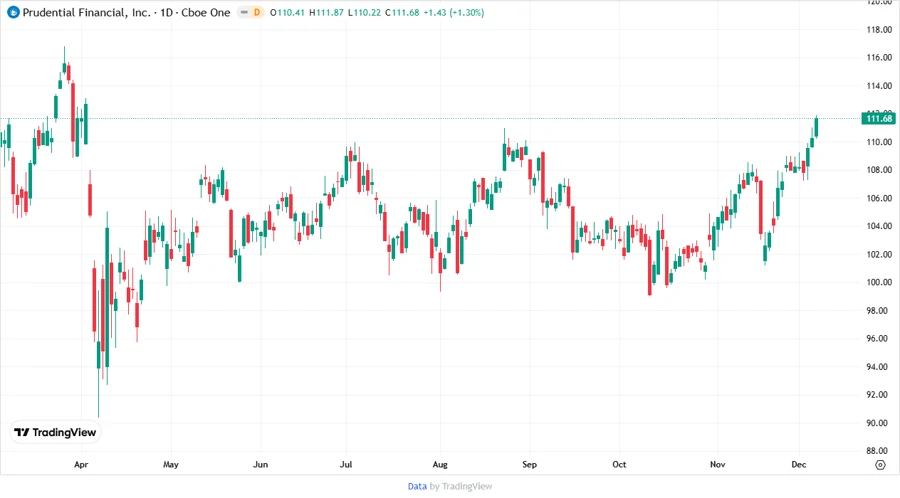Click the 116.00 price axis label
900x498 pixels.
coord(879,57)
